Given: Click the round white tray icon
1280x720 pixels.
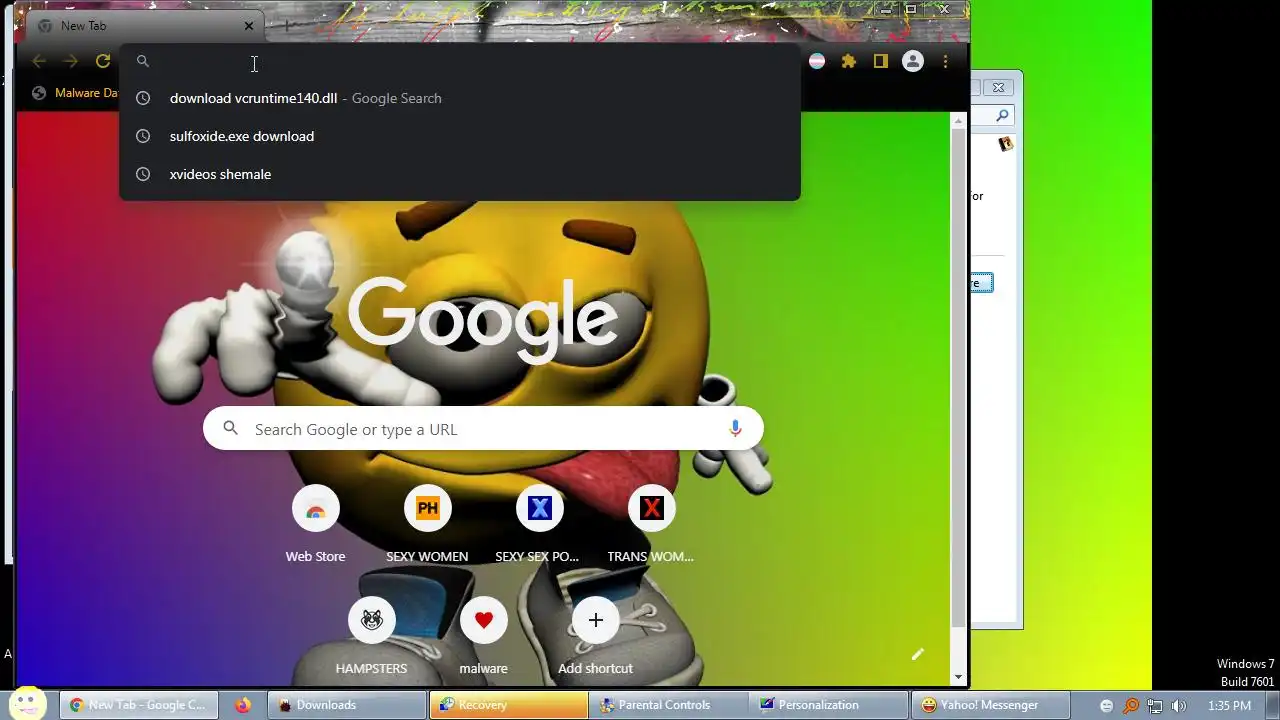Looking at the screenshot, I should pyautogui.click(x=1106, y=705).
